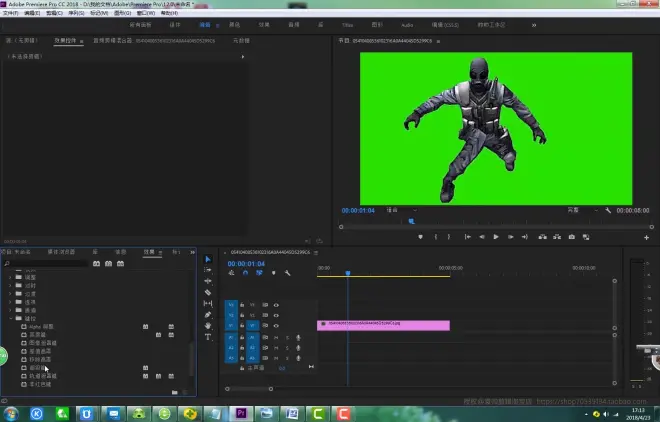This screenshot has height=422, width=660.
Task: Go to In point in Program monitor
Action: coord(468,237)
